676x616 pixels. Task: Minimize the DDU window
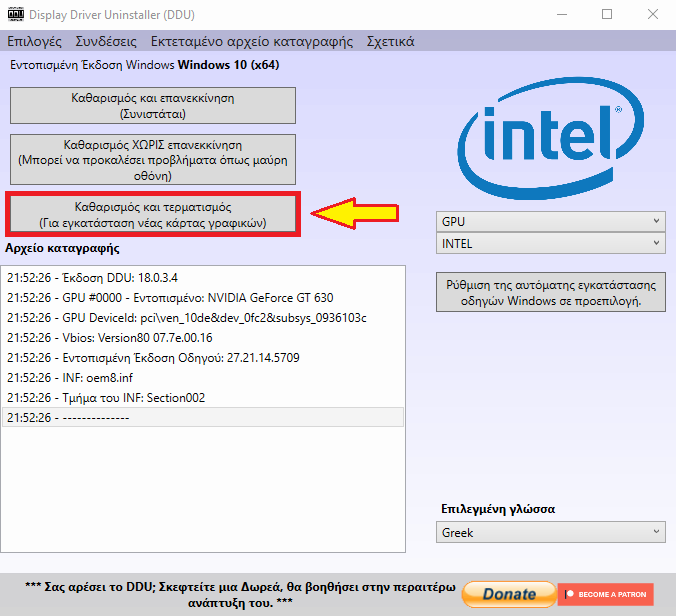click(561, 15)
